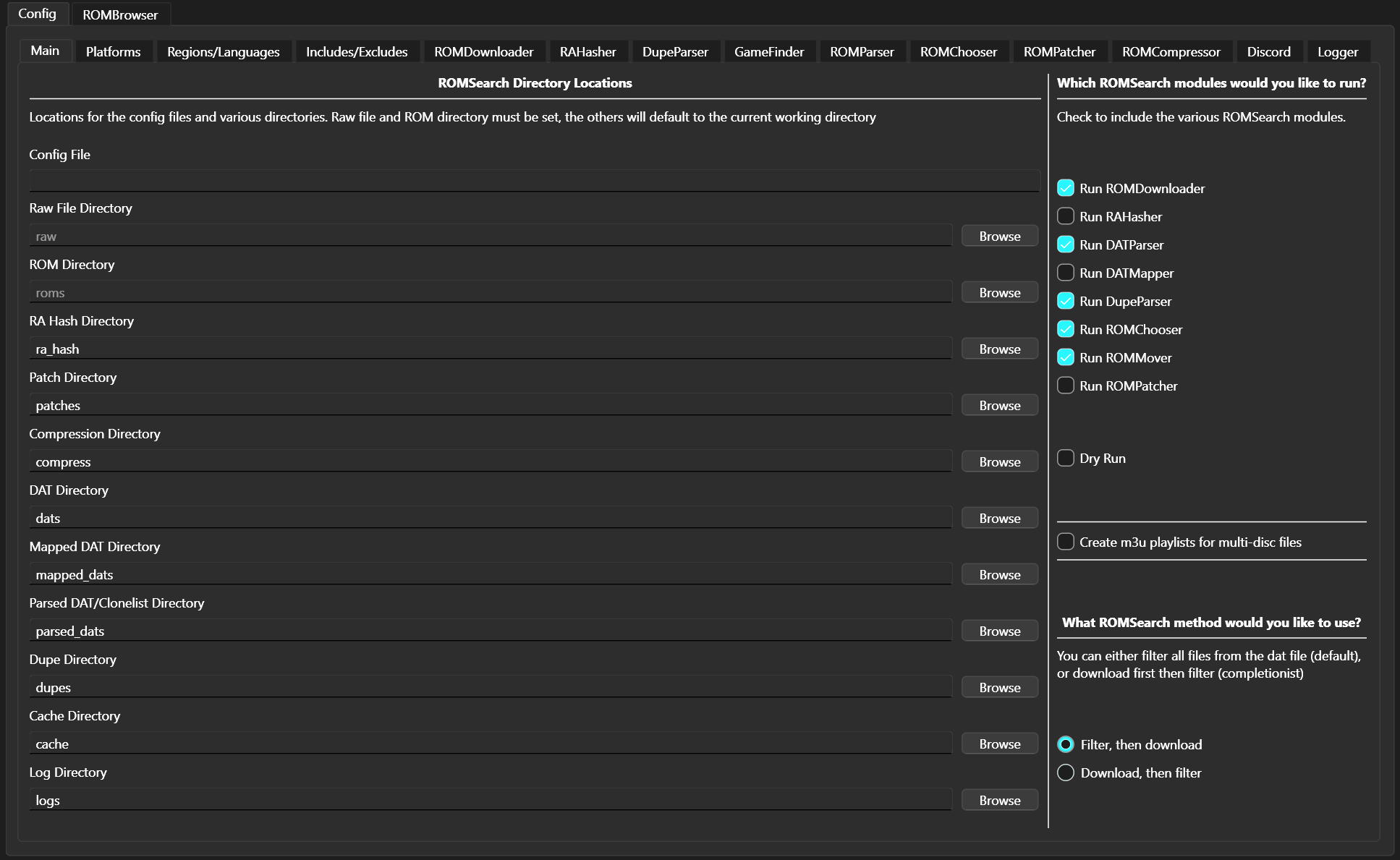The height and width of the screenshot is (860, 1400).
Task: Switch to the ROMPatcher tab
Action: pyautogui.click(x=1060, y=52)
